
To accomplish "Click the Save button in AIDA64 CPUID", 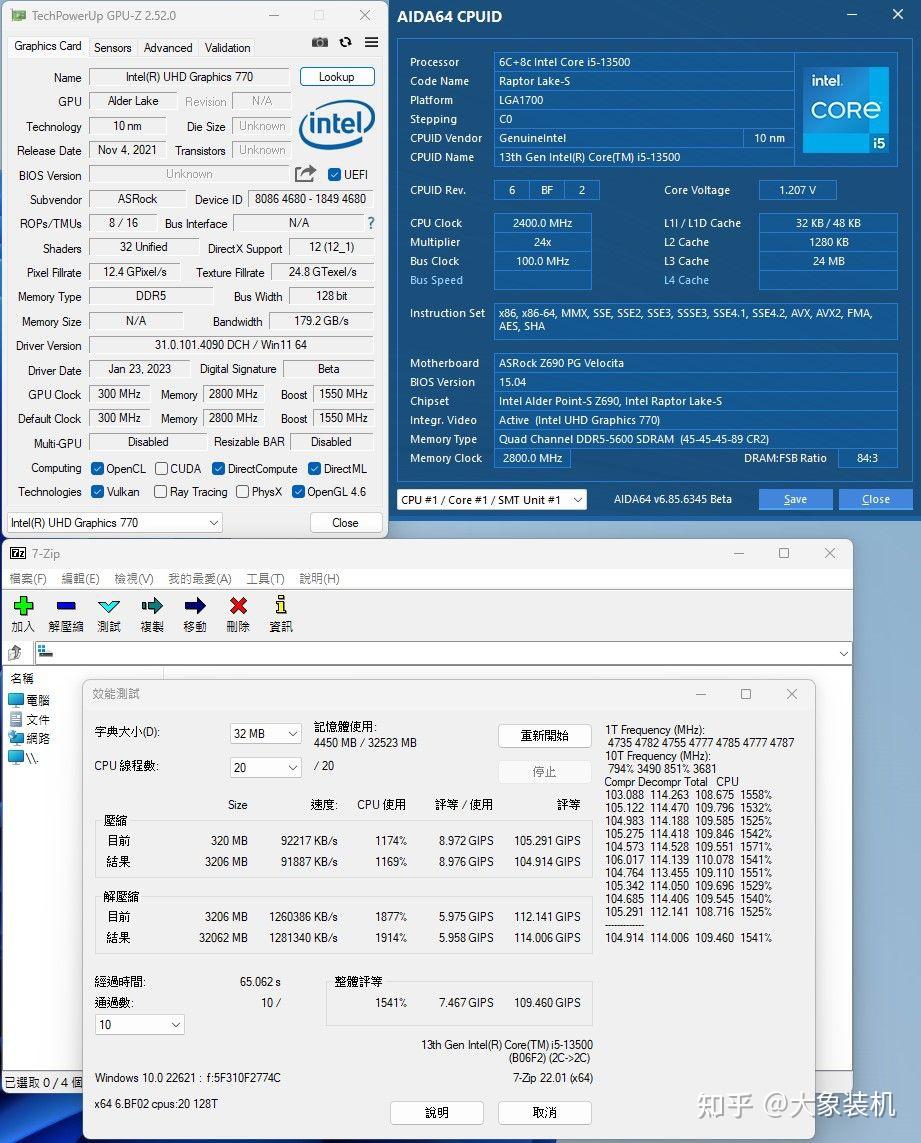I will point(795,499).
